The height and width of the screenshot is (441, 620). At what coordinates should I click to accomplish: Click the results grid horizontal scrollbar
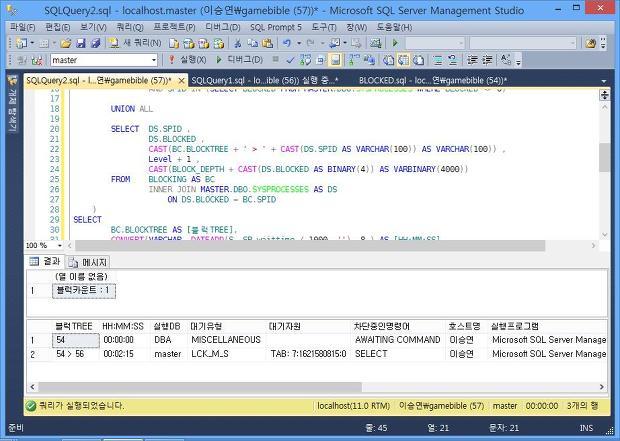(x=200, y=387)
